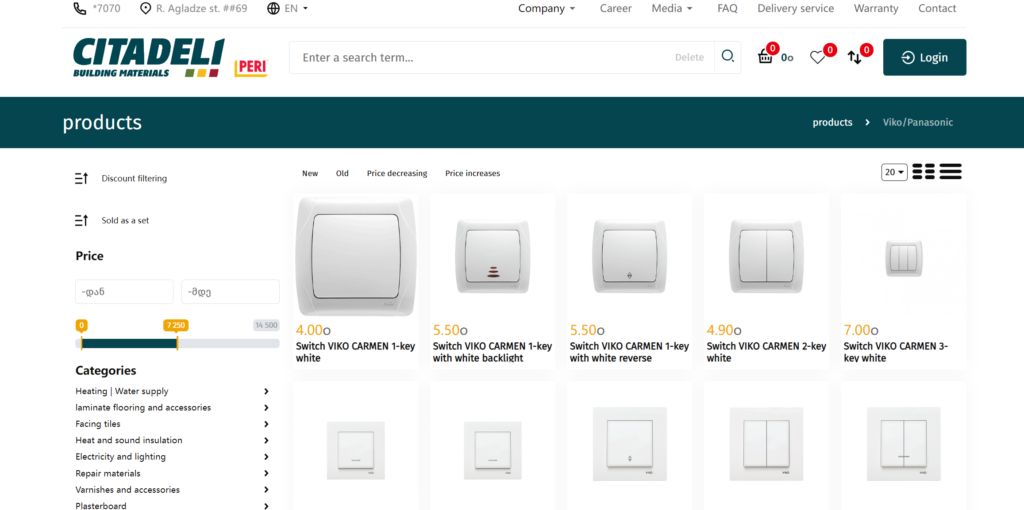This screenshot has width=1024, height=510.
Task: Open the Media menu
Action: click(672, 8)
